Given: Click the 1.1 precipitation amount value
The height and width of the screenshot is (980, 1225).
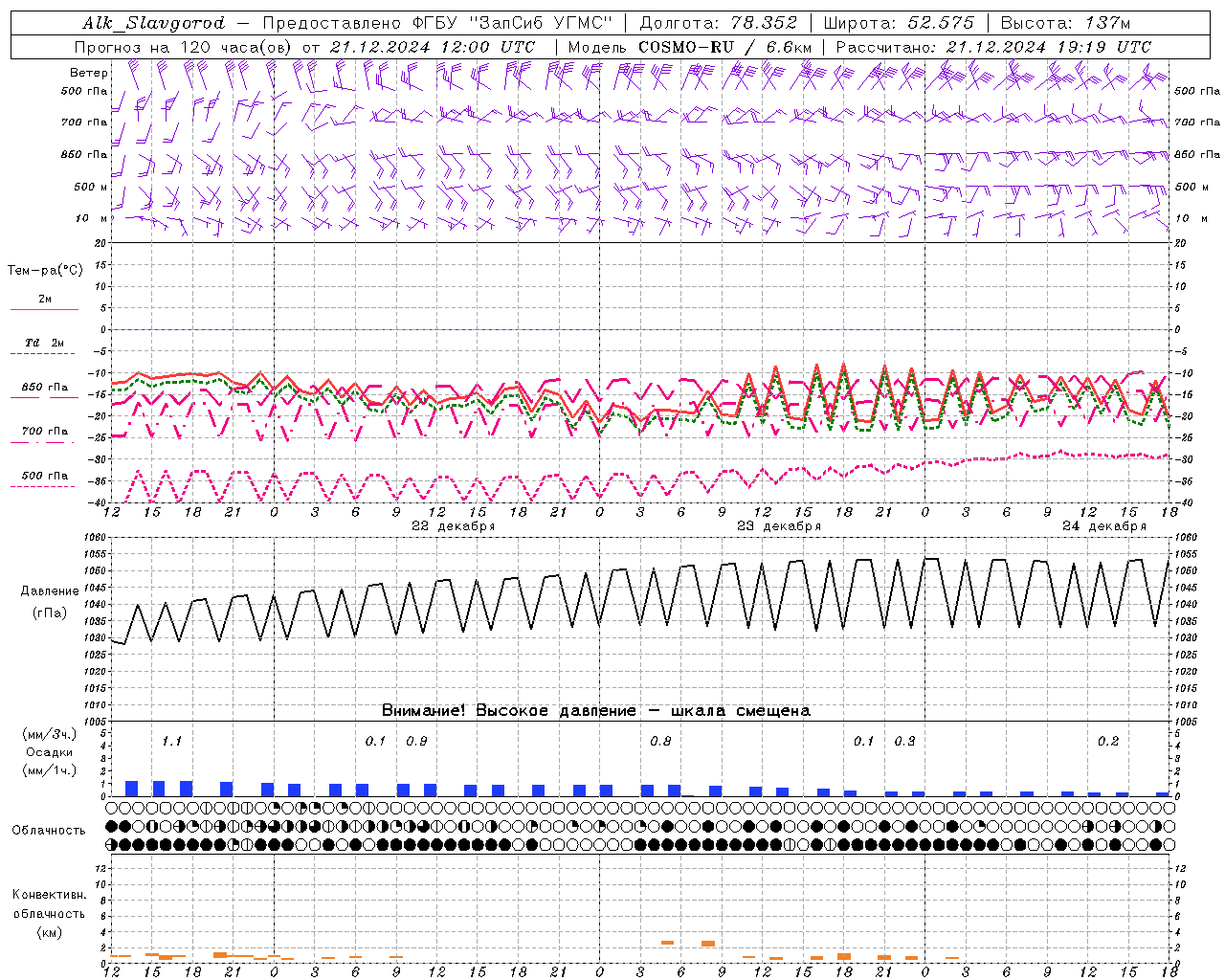Looking at the screenshot, I should point(171,741).
